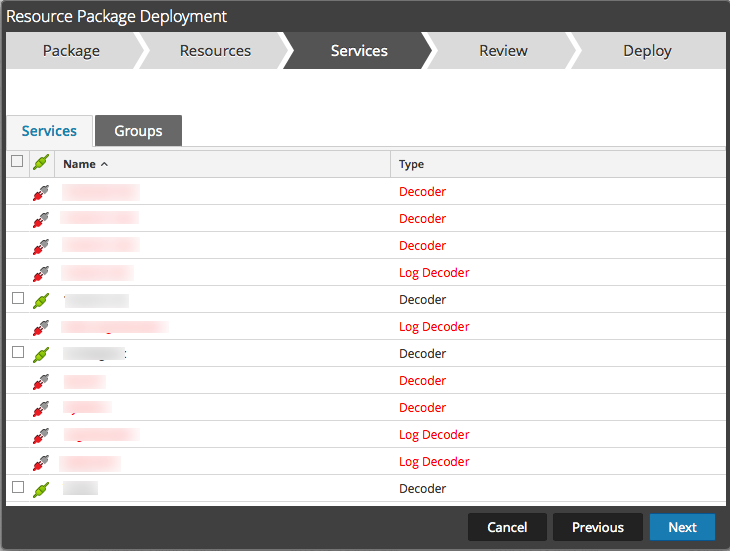Jump to the Review wizard step
This screenshot has width=730, height=551.
(503, 51)
